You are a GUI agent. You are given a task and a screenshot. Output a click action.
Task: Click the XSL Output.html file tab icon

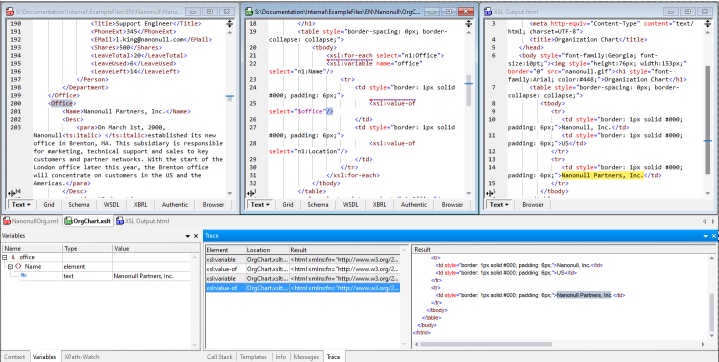pyautogui.click(x=120, y=221)
